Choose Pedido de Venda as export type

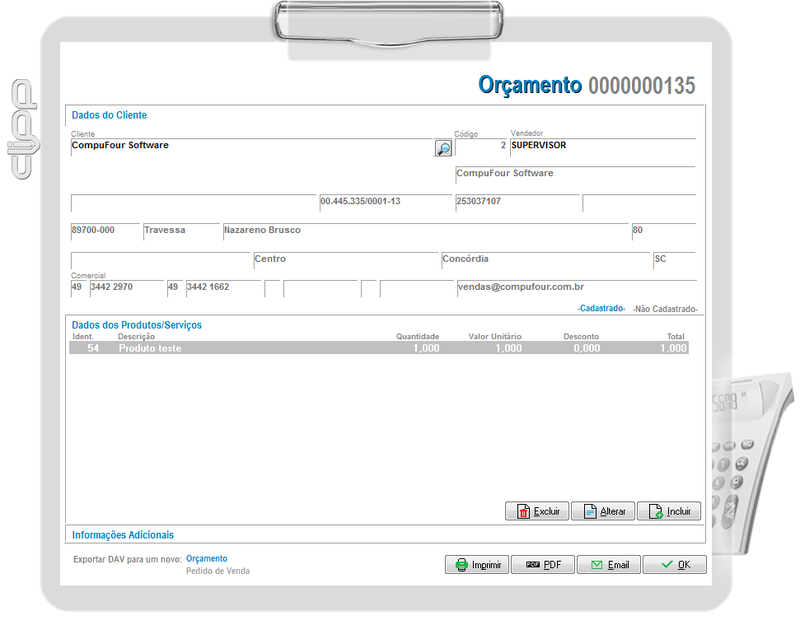point(217,571)
